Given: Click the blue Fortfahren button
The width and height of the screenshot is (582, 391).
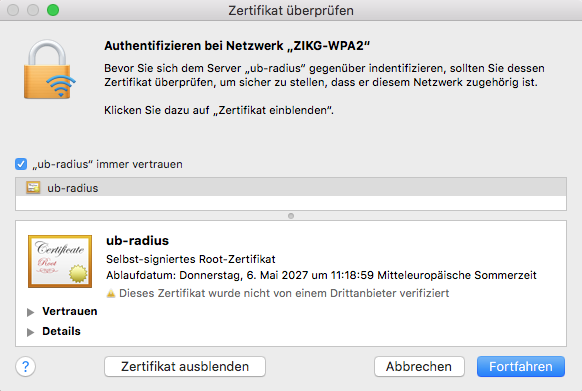Looking at the screenshot, I should pos(521,366).
